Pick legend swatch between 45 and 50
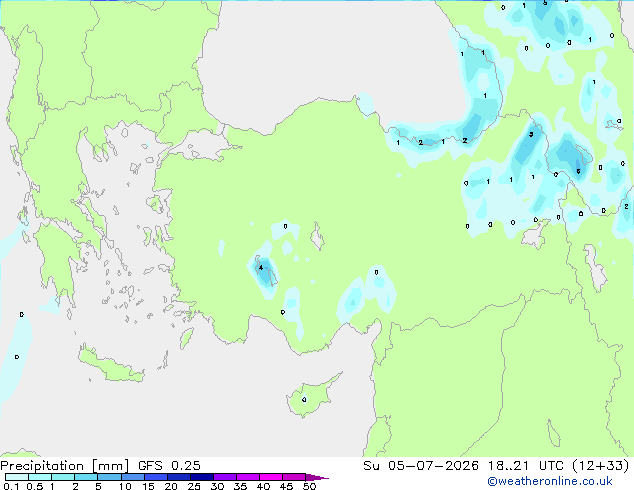634x490 pixels. [x=294, y=477]
